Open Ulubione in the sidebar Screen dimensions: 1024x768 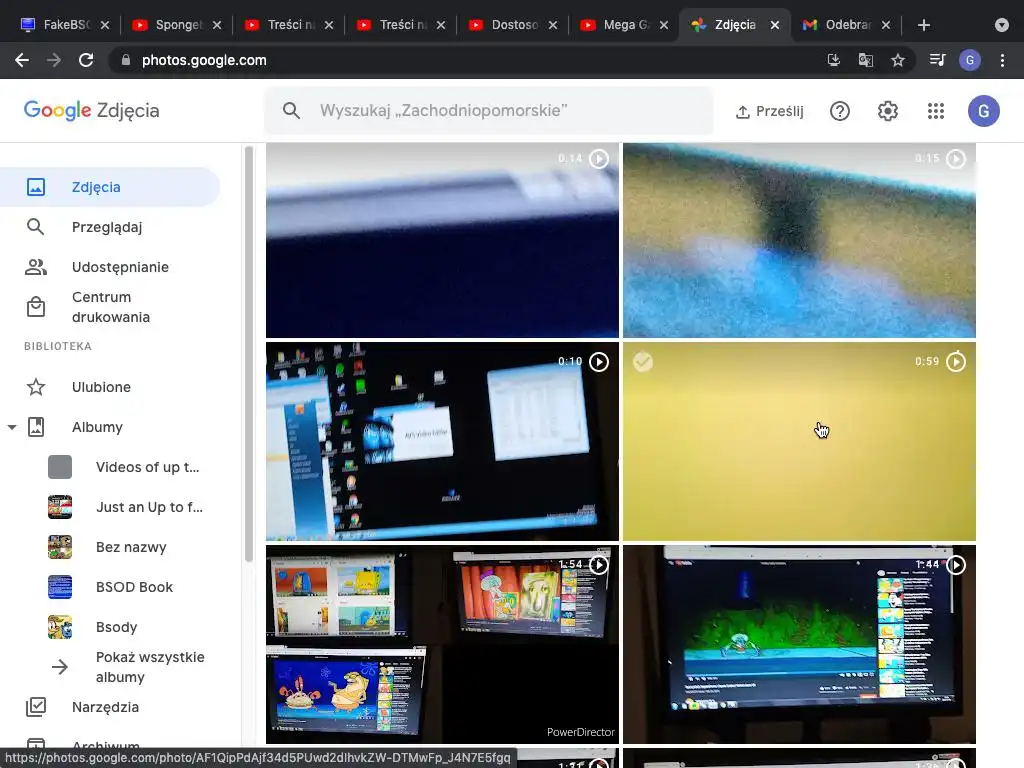pyautogui.click(x=110, y=387)
